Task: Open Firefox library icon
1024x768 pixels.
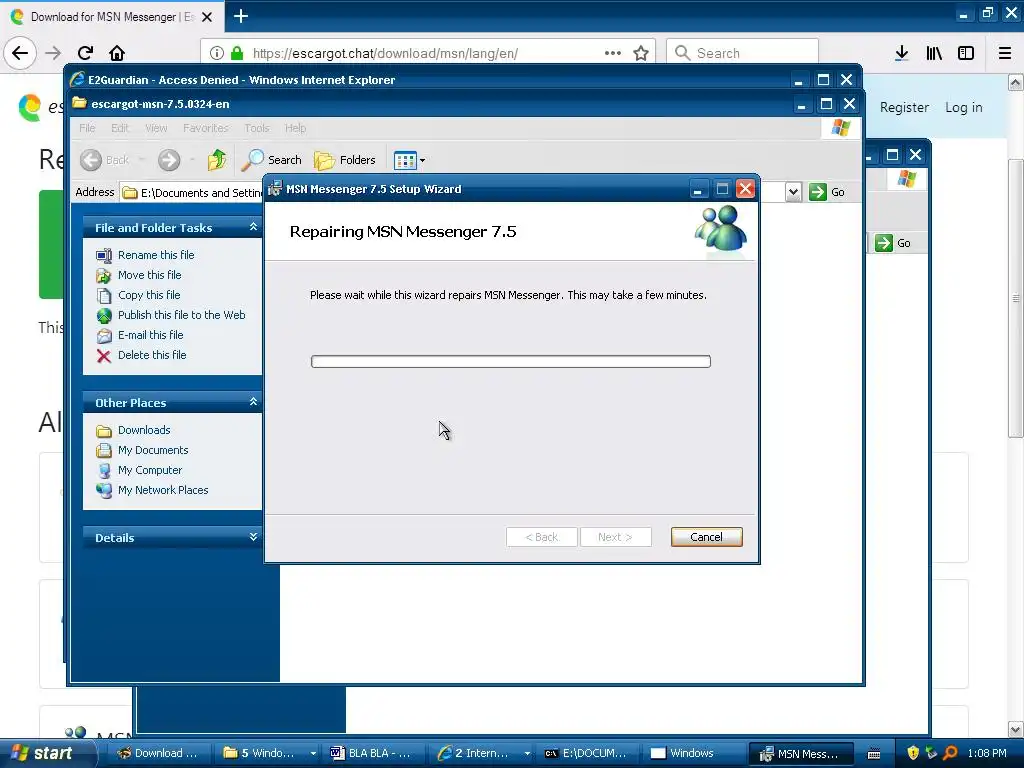Action: (934, 53)
